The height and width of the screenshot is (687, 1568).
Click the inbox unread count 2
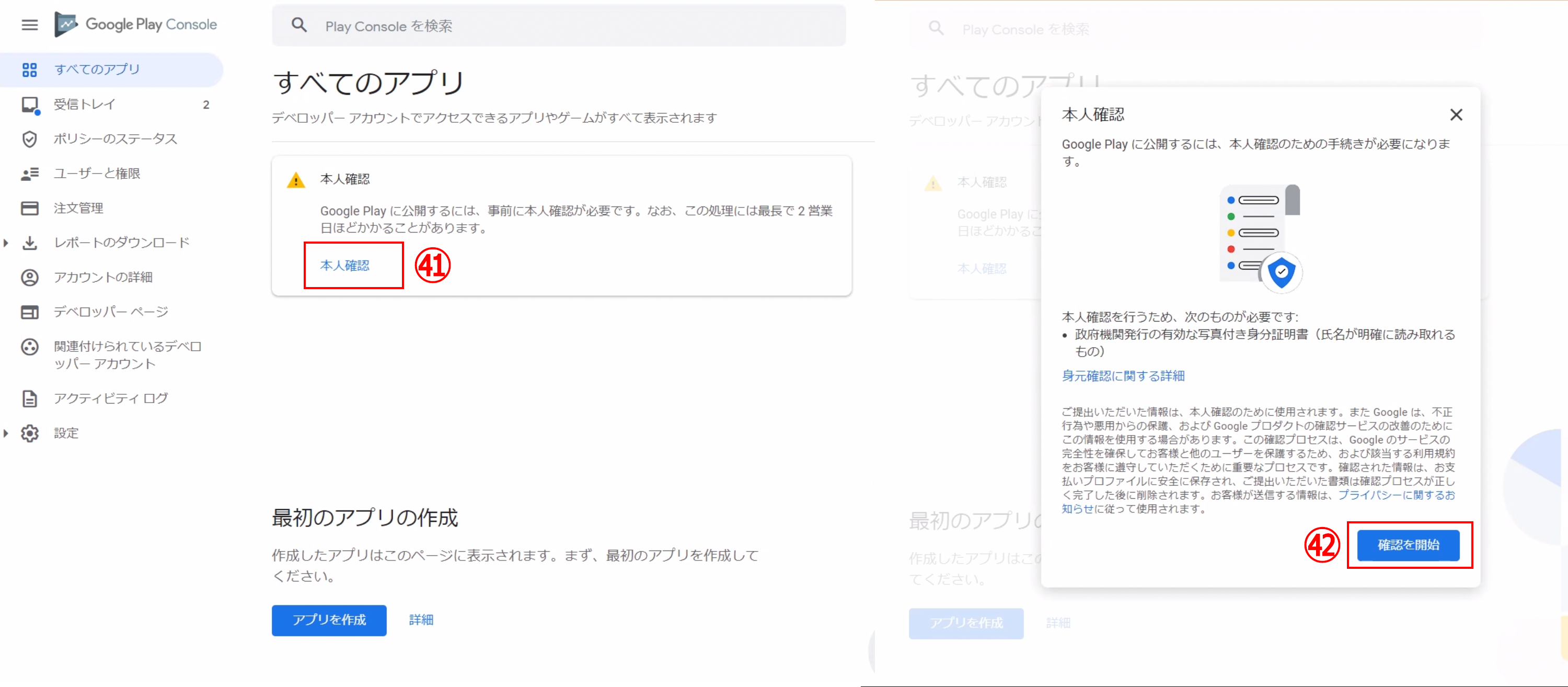(x=206, y=105)
